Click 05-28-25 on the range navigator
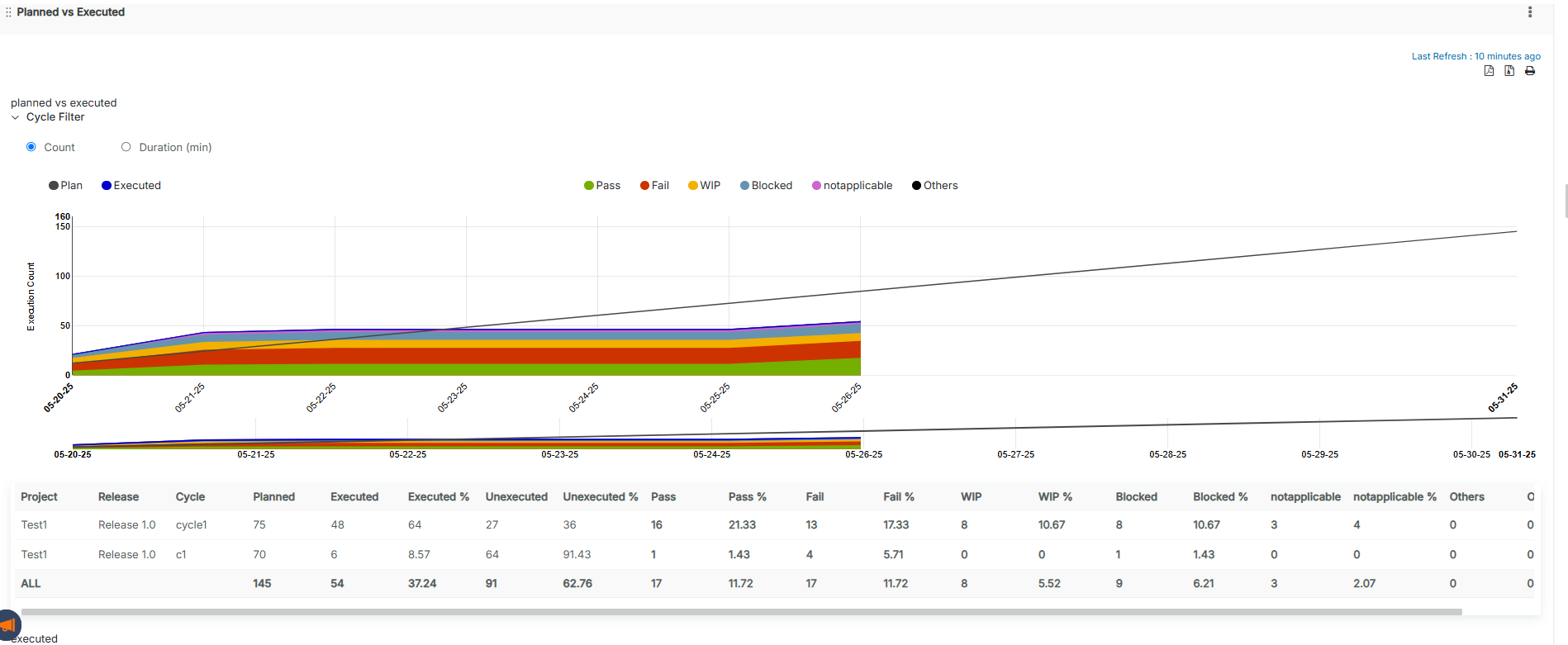The width and height of the screenshot is (1568, 645). (x=1167, y=454)
